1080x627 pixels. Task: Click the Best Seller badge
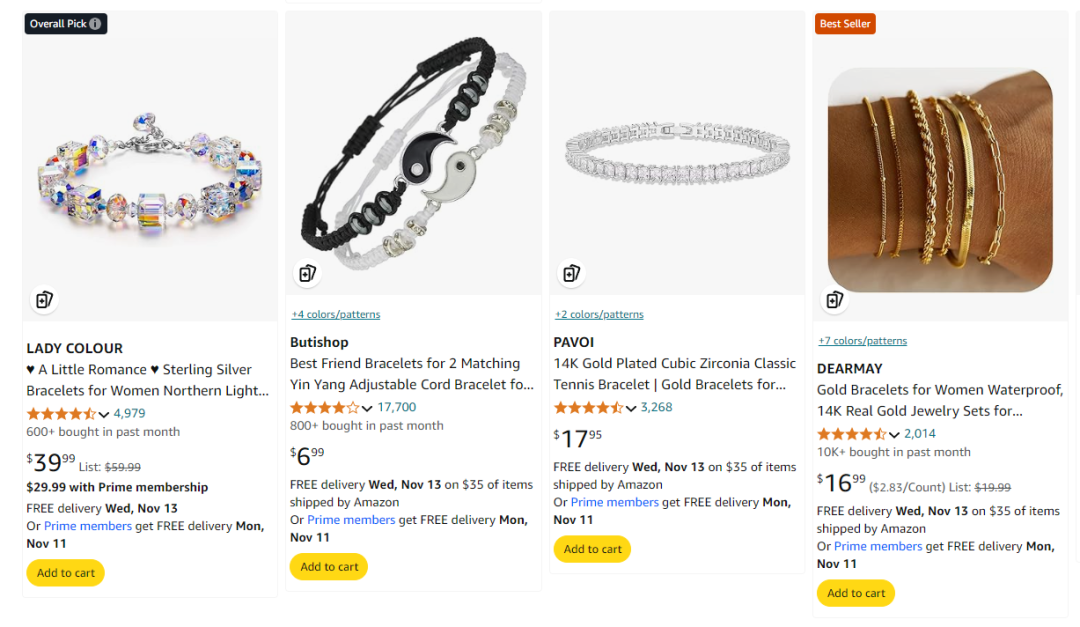click(845, 24)
